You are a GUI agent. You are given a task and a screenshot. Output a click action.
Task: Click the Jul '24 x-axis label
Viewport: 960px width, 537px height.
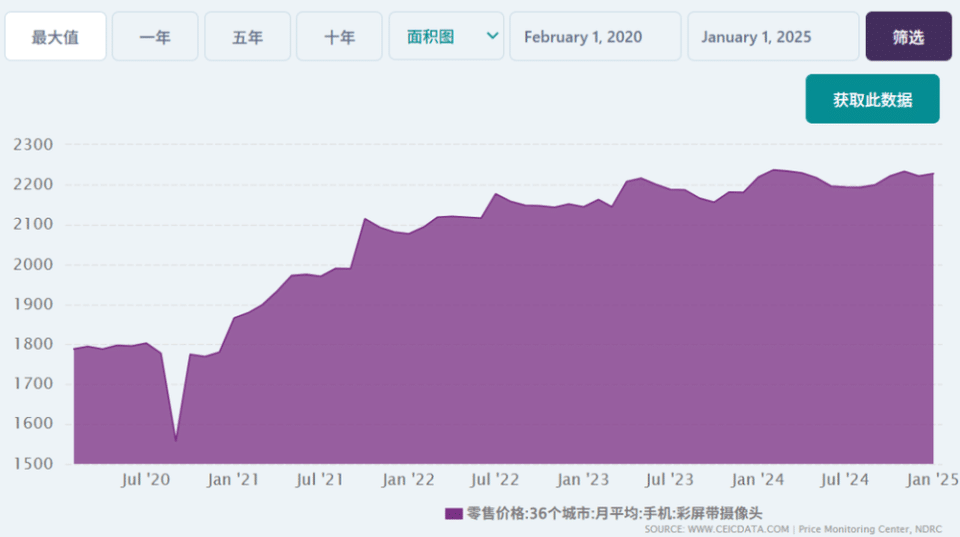[x=845, y=480]
